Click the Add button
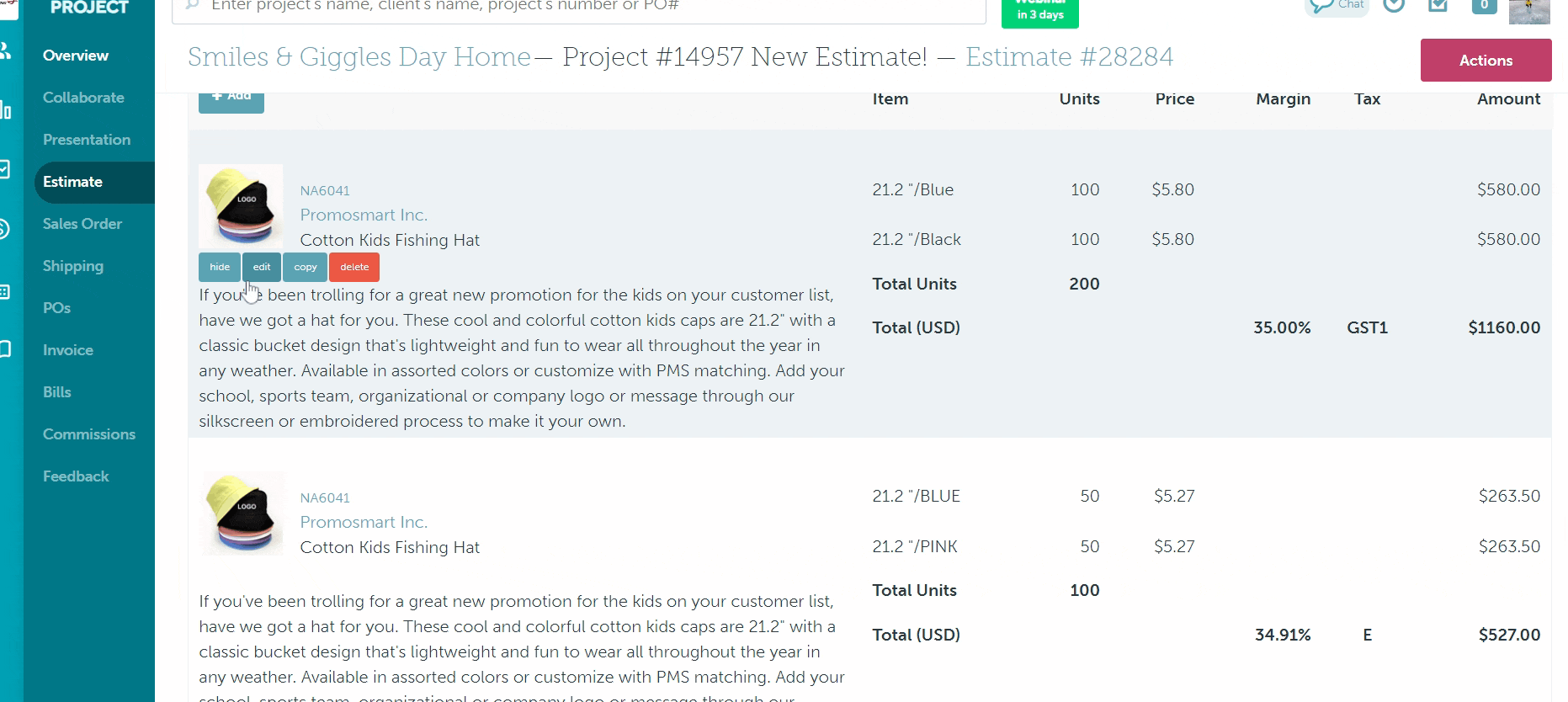Image resolution: width=1568 pixels, height=702 pixels. click(231, 100)
